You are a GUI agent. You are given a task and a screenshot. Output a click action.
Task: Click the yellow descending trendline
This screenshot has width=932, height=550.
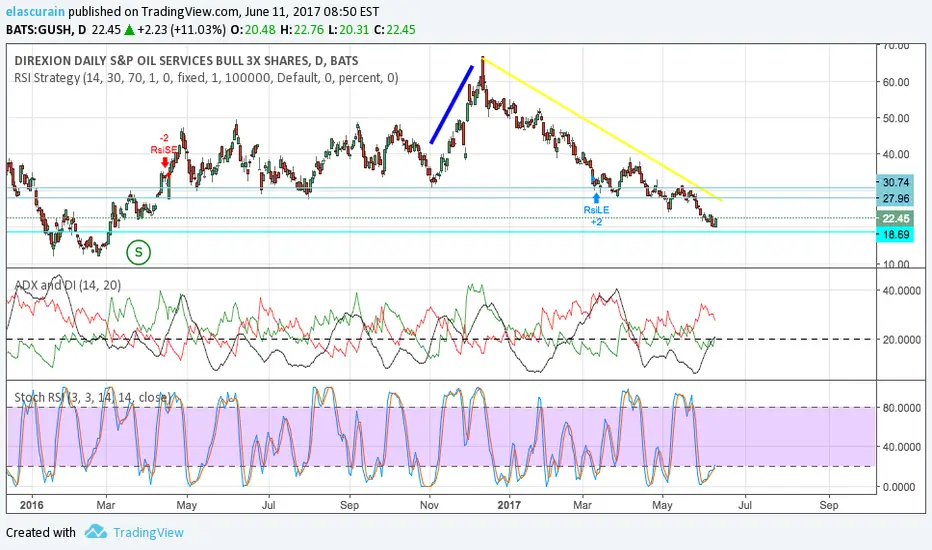pos(602,128)
